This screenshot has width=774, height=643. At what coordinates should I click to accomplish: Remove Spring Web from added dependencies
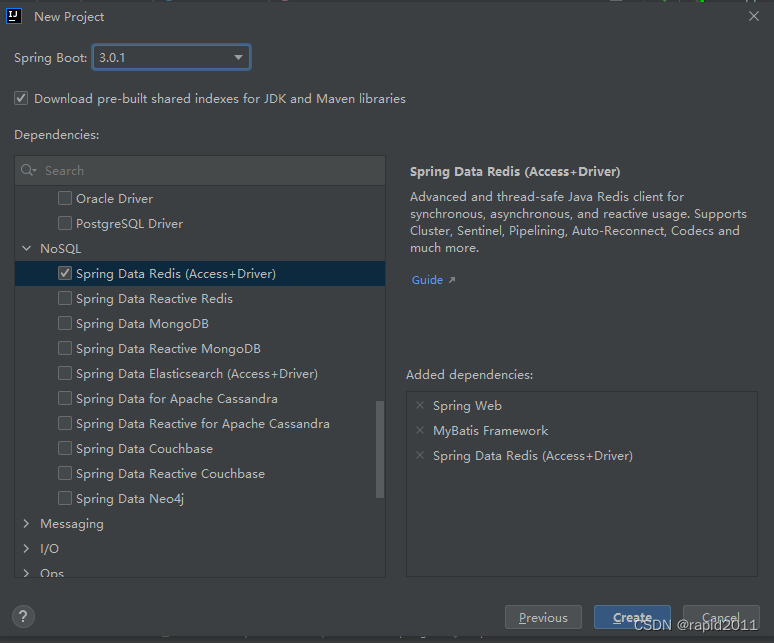[x=420, y=405]
